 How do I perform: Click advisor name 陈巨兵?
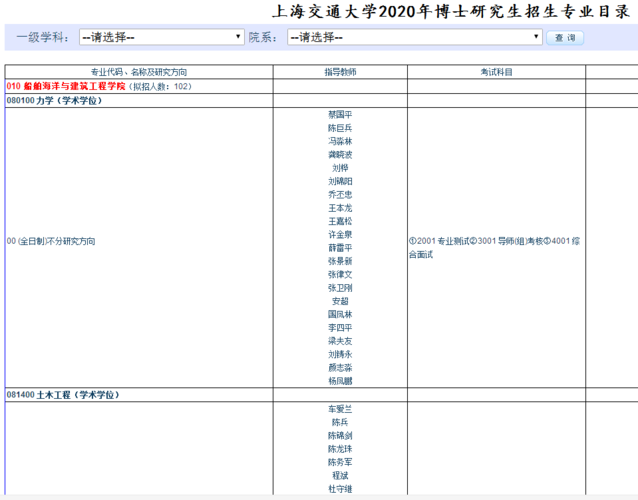pos(340,128)
